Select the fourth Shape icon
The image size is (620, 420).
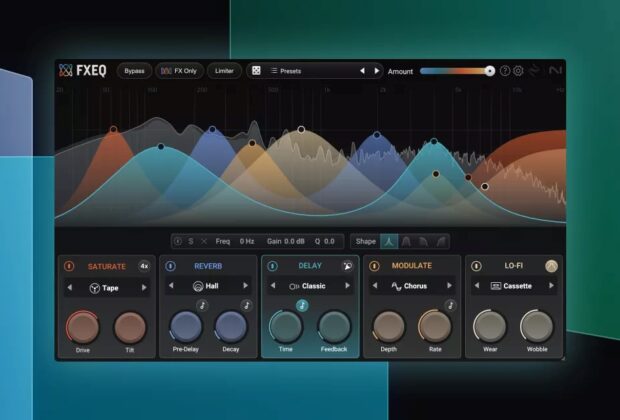[441, 241]
